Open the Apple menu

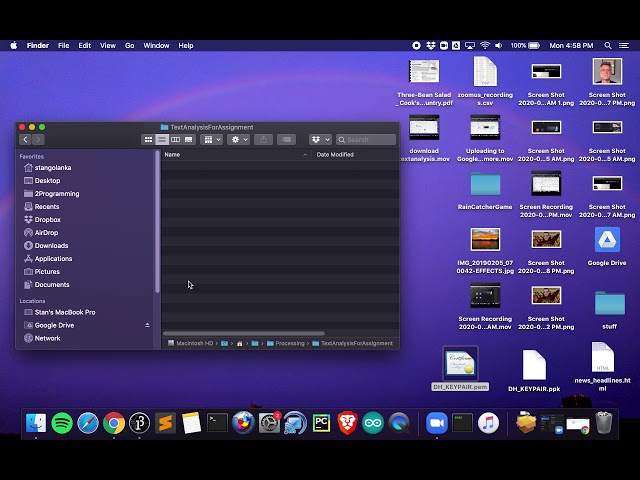coord(14,46)
